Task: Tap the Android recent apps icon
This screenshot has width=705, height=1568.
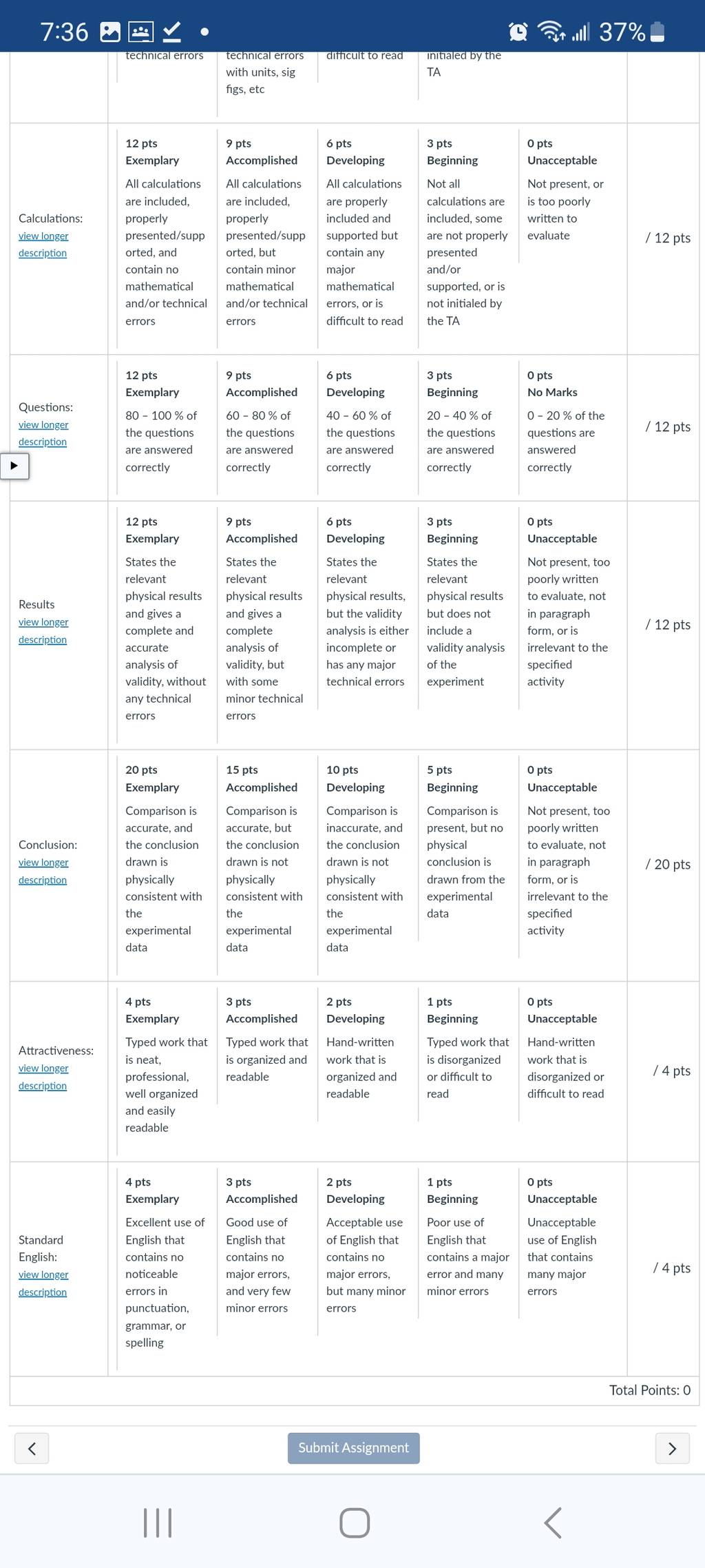Action: [x=158, y=1523]
